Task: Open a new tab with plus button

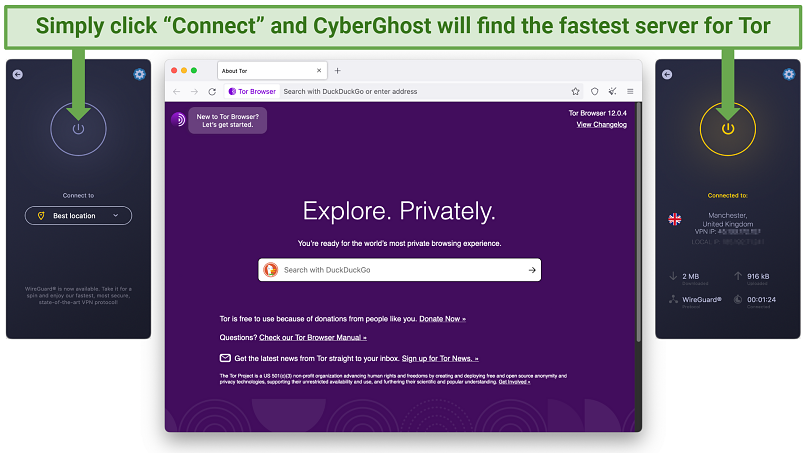Action: click(338, 70)
